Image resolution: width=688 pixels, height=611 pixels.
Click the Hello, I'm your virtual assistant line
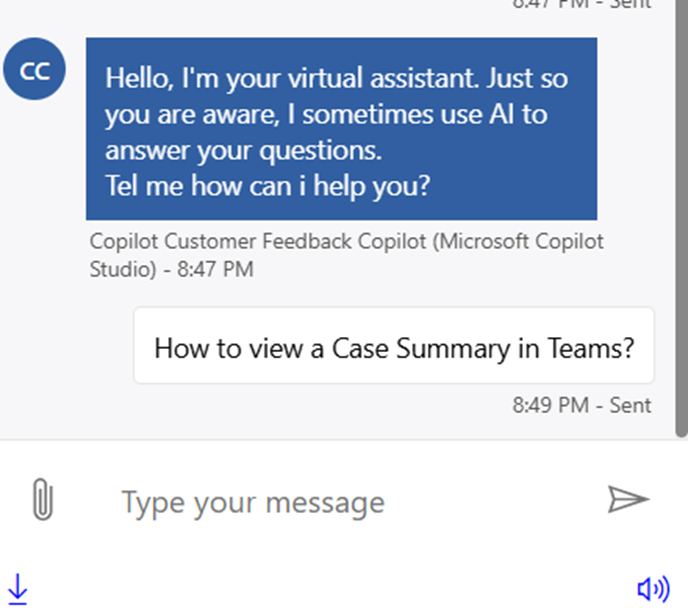coord(336,77)
